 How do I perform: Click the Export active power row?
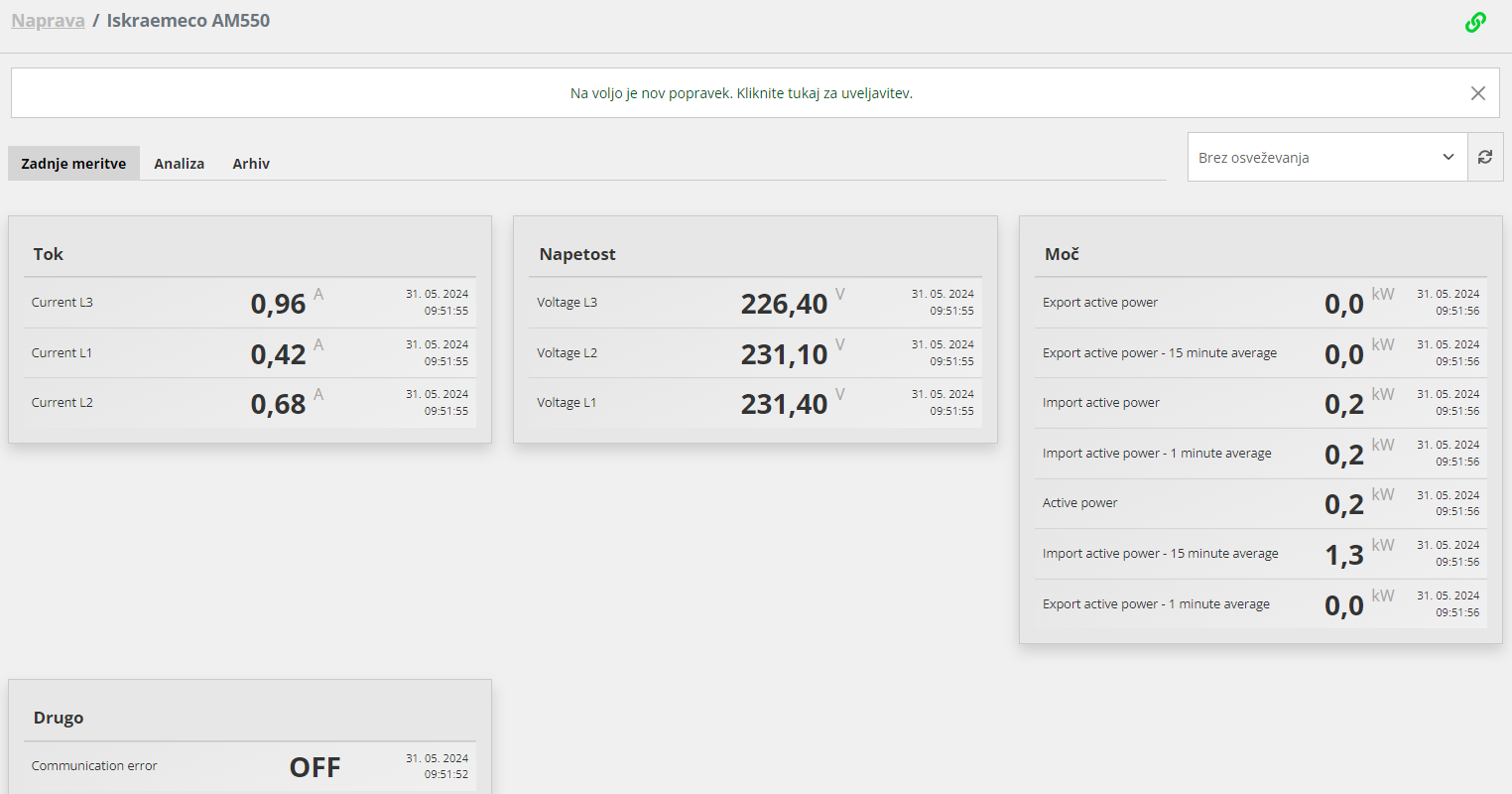(x=1261, y=303)
